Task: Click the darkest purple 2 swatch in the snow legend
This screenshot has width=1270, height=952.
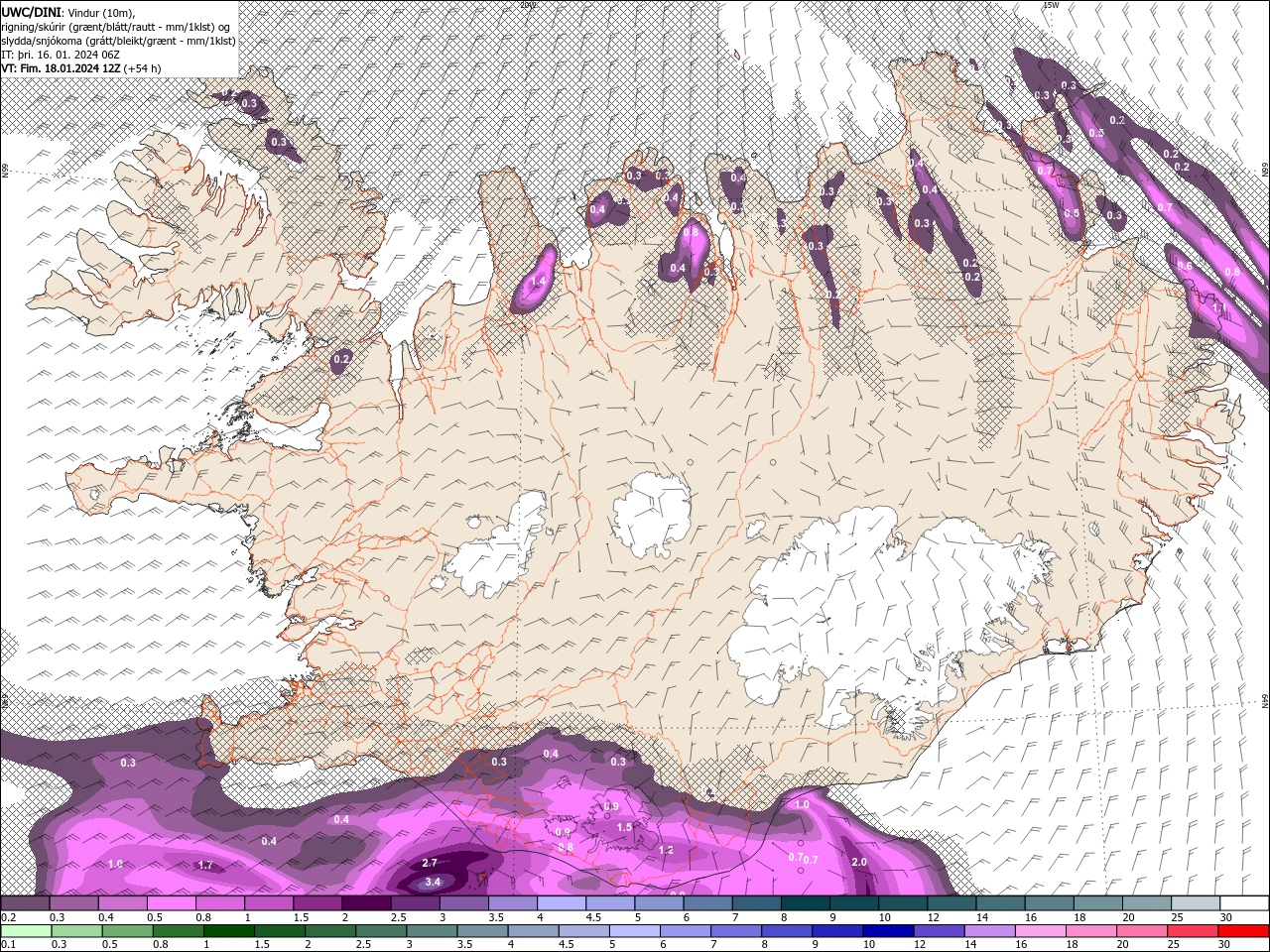Action: [365, 903]
